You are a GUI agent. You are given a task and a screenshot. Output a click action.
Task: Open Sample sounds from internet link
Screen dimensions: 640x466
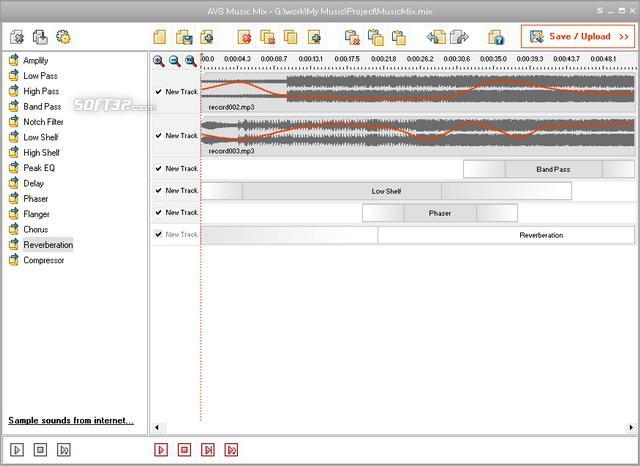point(71,420)
